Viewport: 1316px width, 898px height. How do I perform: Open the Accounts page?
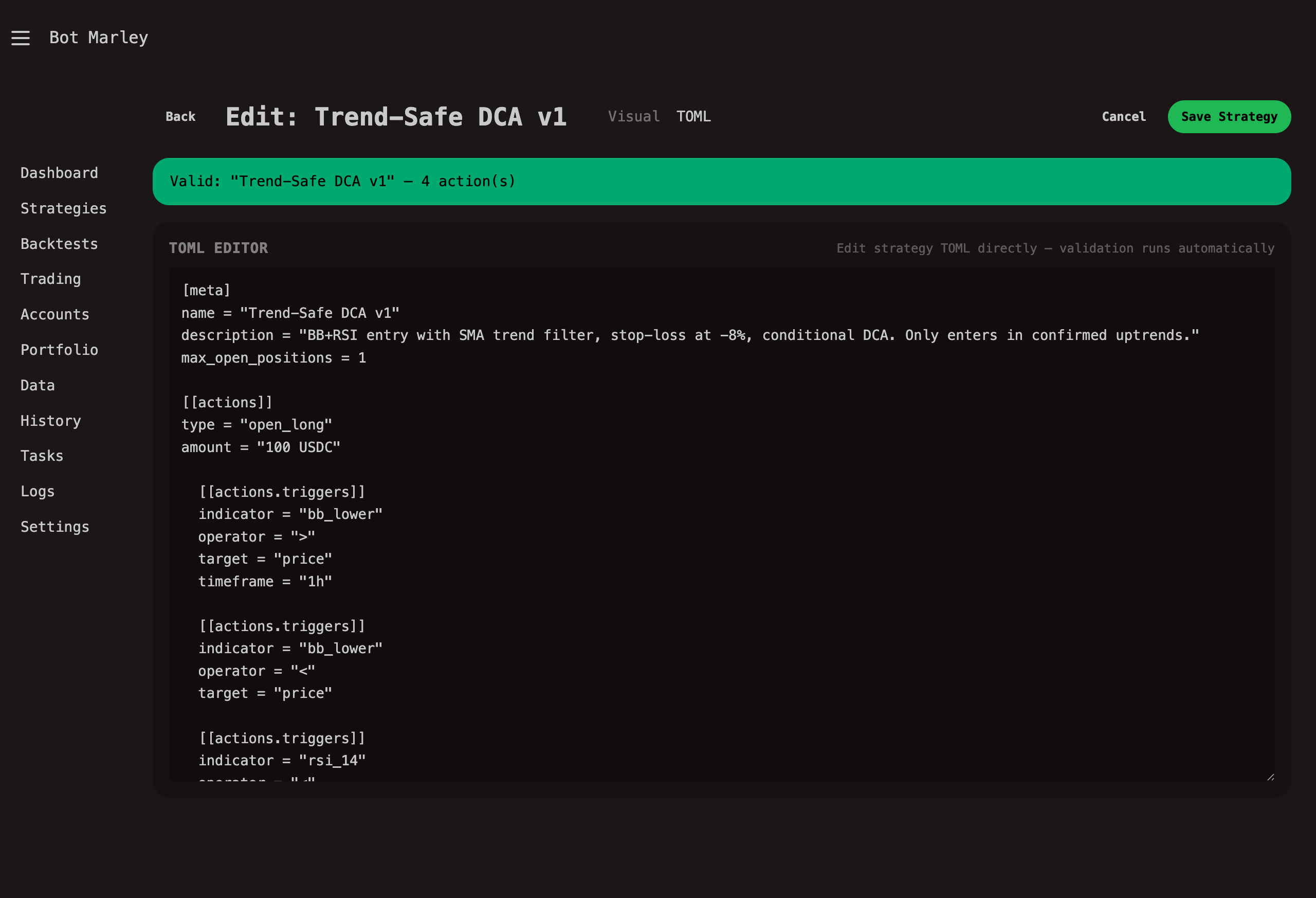(x=54, y=314)
